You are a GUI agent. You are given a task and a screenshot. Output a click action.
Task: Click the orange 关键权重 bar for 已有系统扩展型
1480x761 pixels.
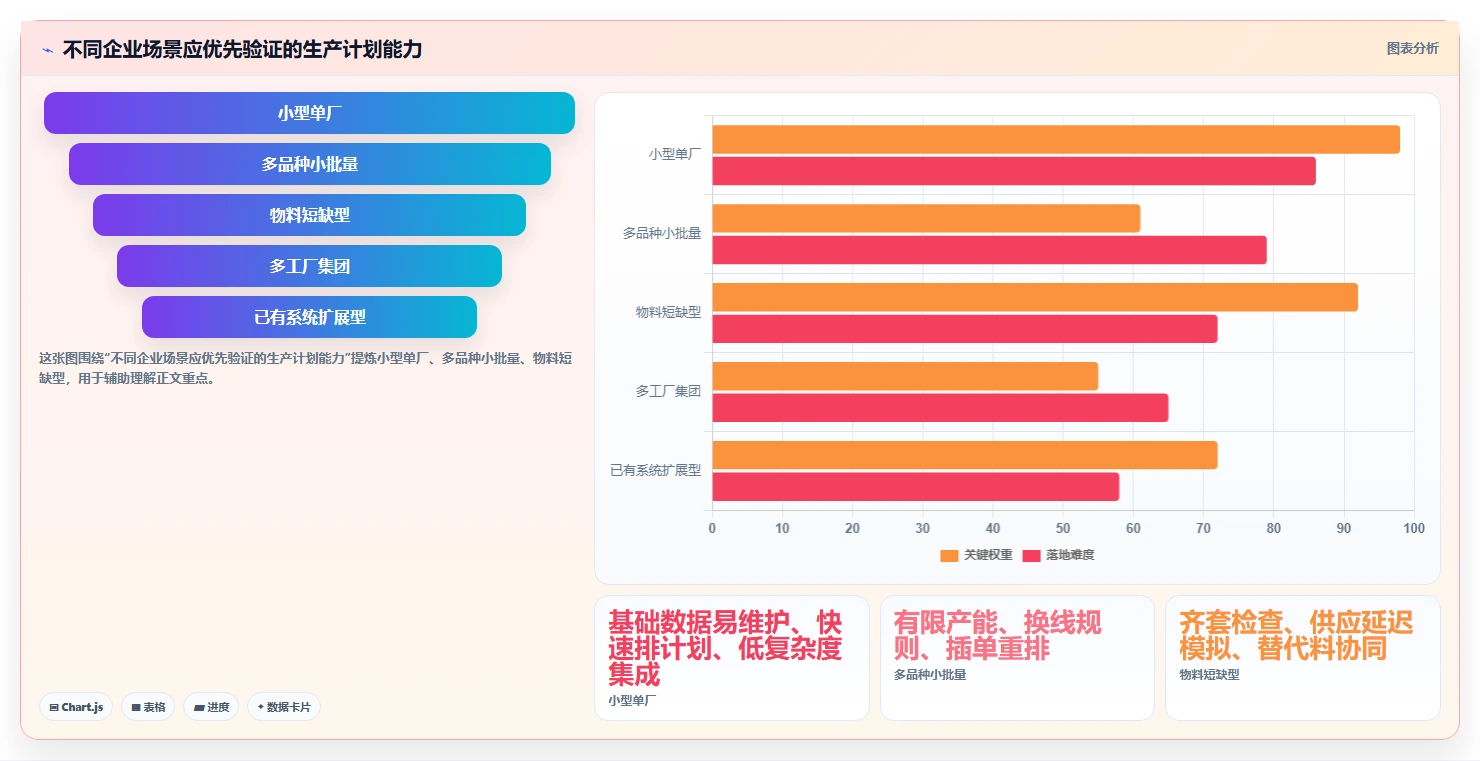[x=965, y=455]
